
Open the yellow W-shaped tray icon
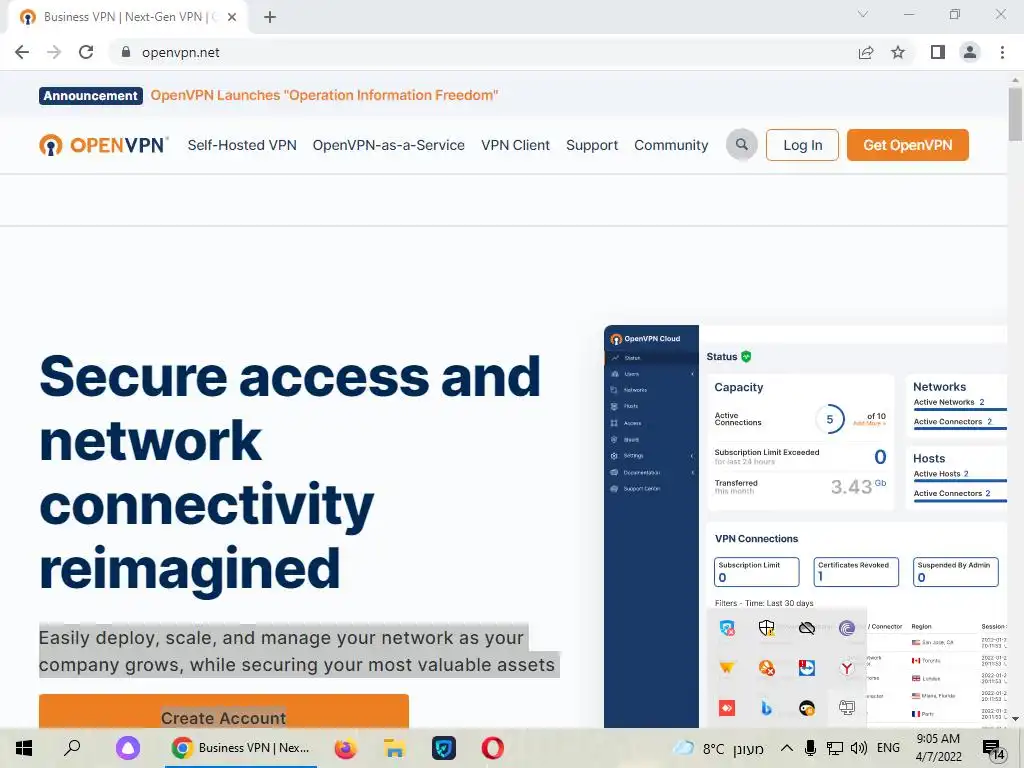coord(727,668)
